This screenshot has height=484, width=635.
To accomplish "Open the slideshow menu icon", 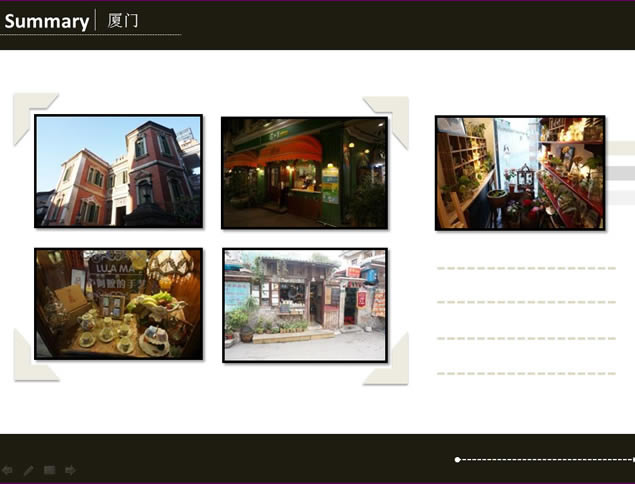I will pos(49,470).
